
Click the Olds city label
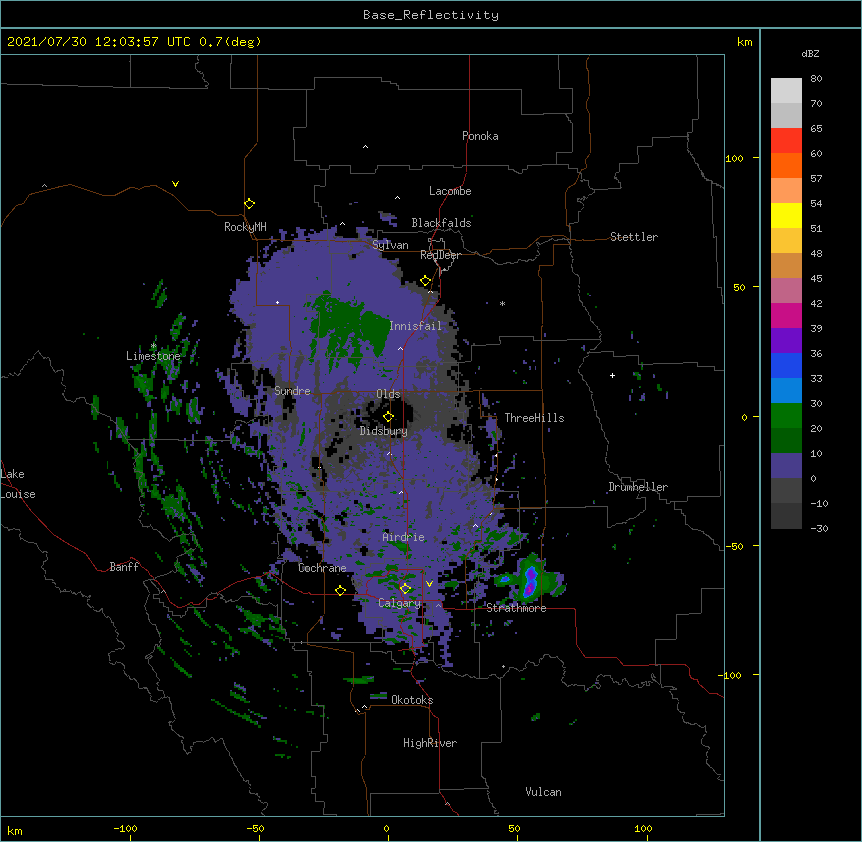388,394
